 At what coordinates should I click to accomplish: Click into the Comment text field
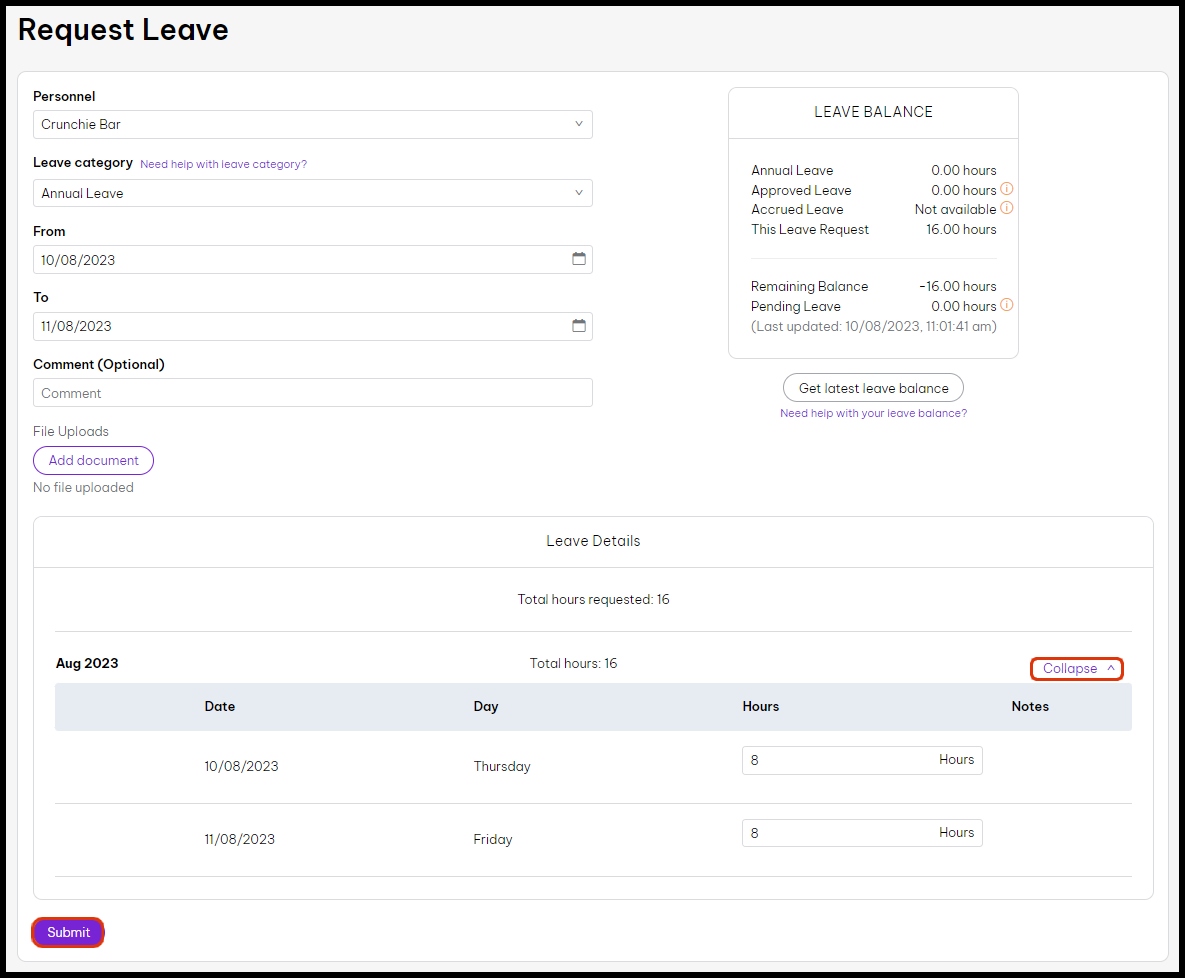(312, 393)
